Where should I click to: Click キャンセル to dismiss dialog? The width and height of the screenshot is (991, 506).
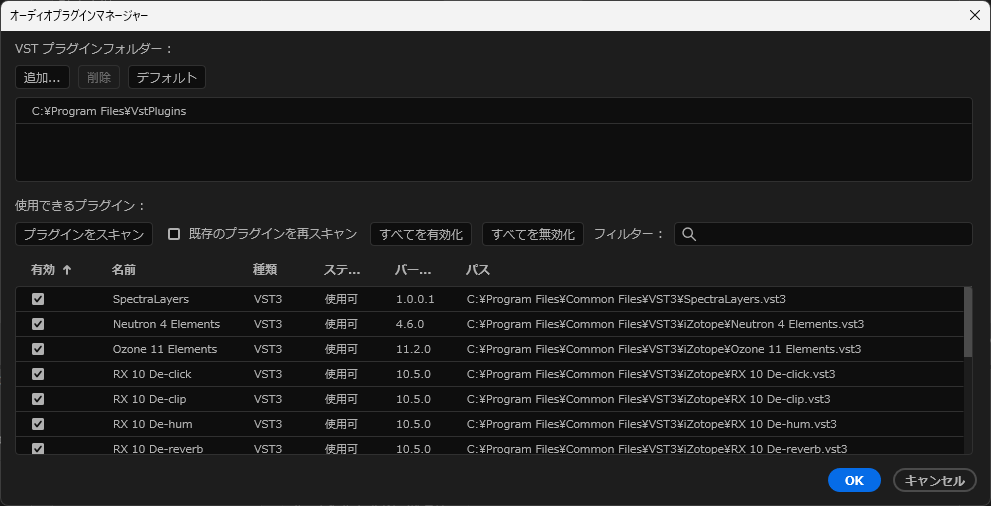pos(934,480)
